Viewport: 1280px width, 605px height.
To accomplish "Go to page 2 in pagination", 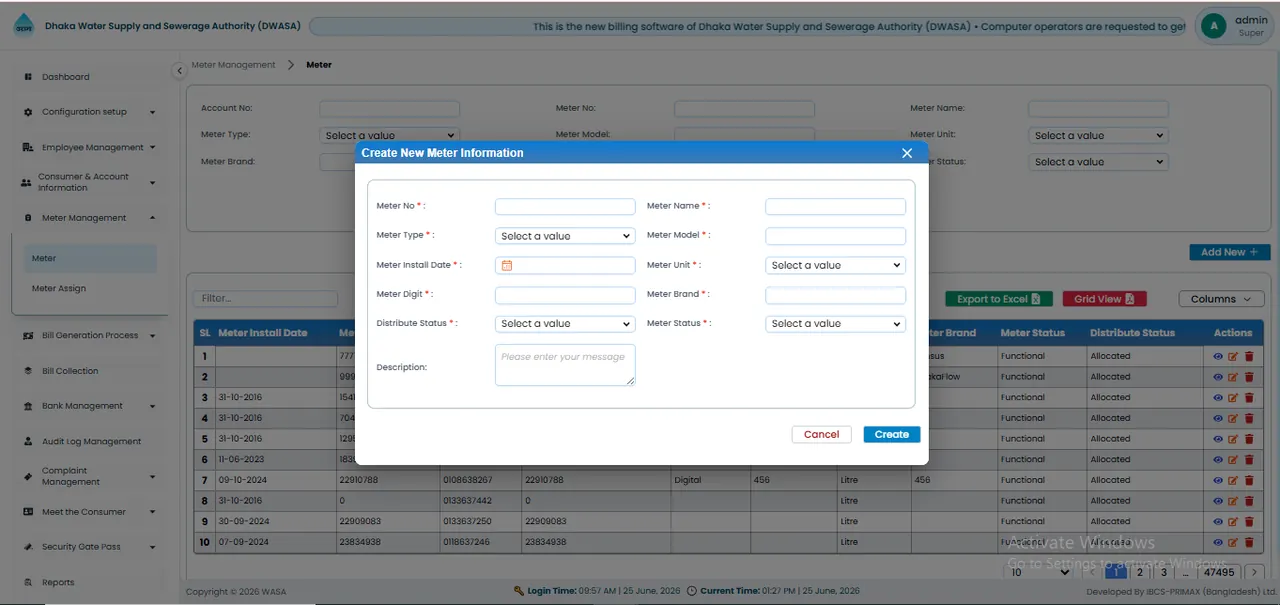I will coord(1139,572).
